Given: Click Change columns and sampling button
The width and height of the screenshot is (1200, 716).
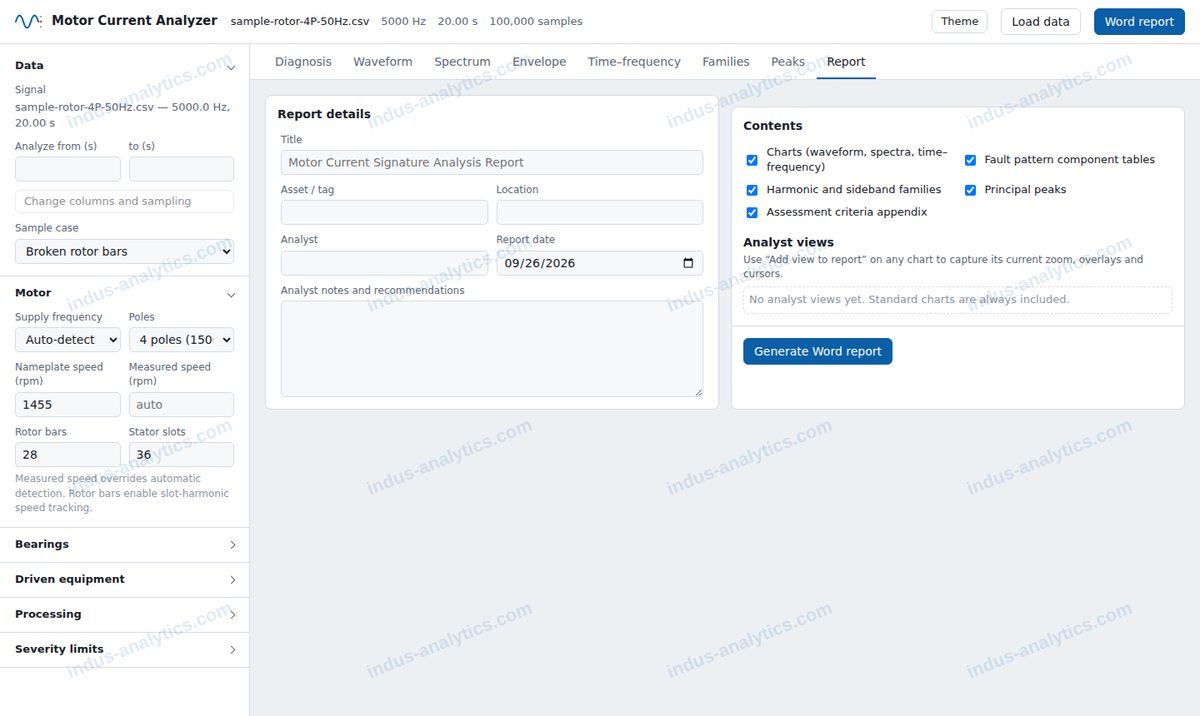Looking at the screenshot, I should click(124, 201).
